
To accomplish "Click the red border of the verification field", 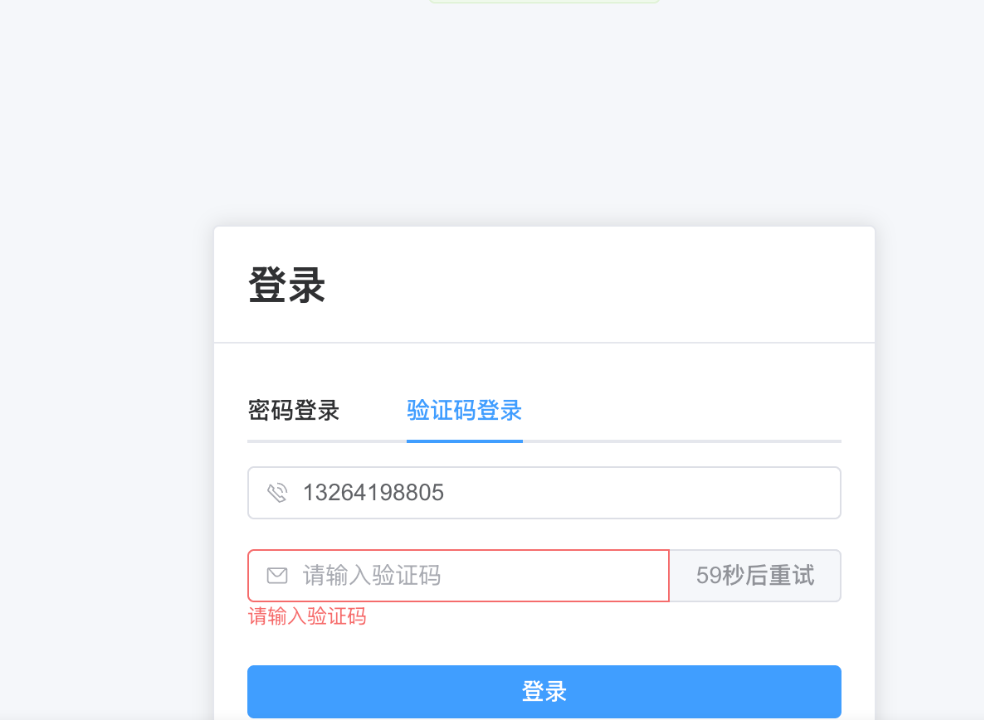I will (x=458, y=550).
